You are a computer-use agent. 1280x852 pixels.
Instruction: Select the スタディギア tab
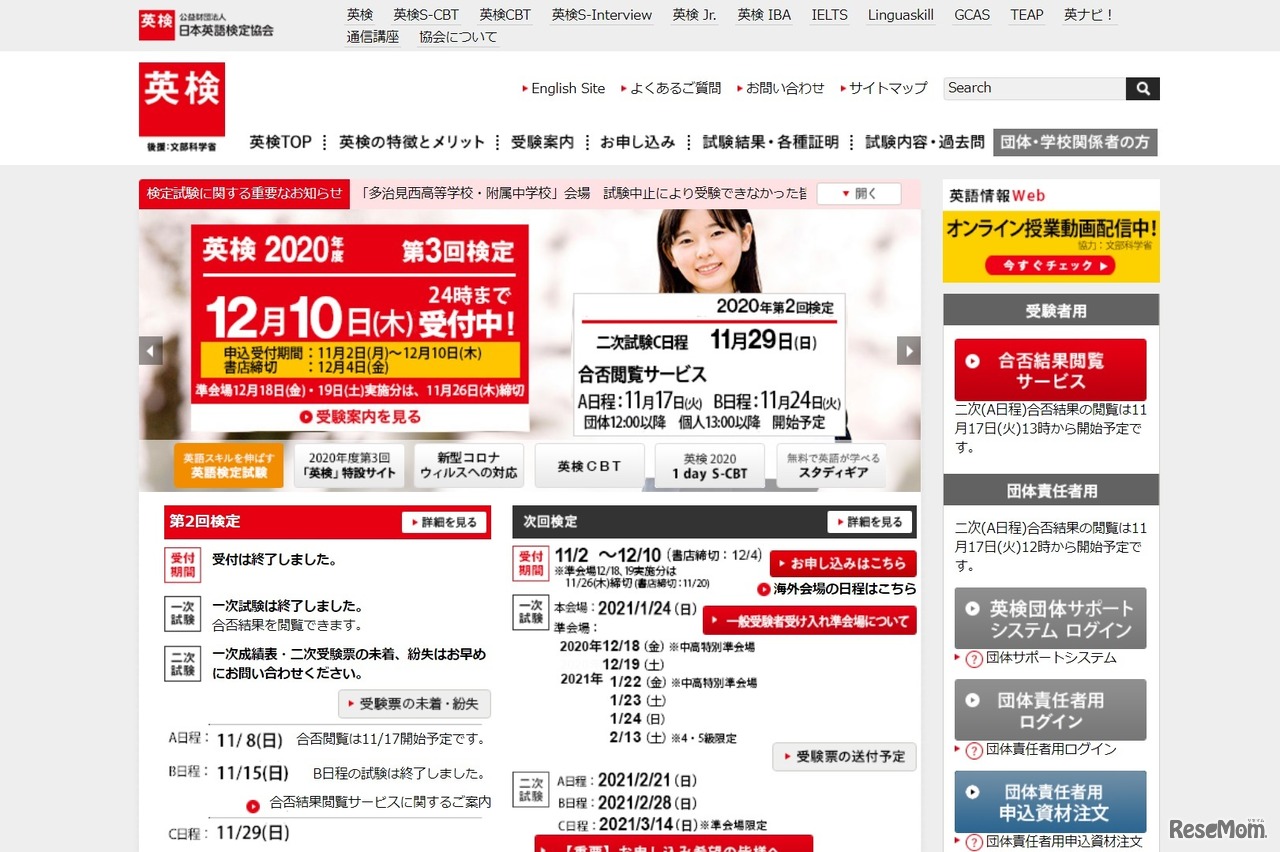tap(829, 465)
